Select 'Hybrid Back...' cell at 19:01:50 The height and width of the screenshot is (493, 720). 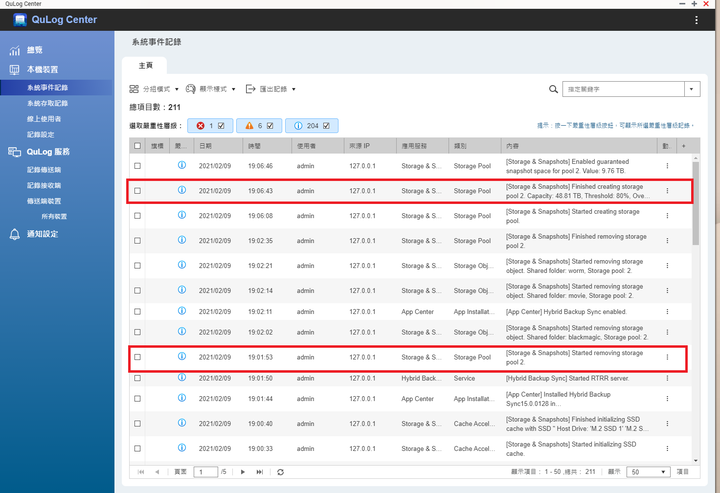421,378
